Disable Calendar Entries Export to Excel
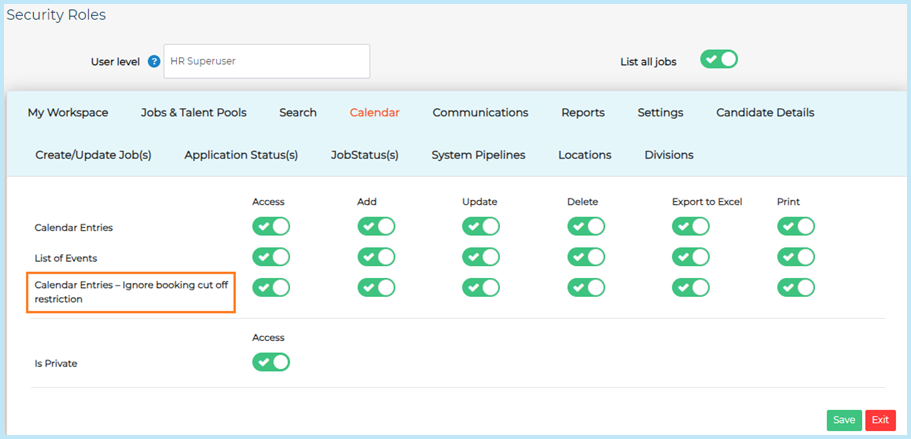 pyautogui.click(x=691, y=227)
